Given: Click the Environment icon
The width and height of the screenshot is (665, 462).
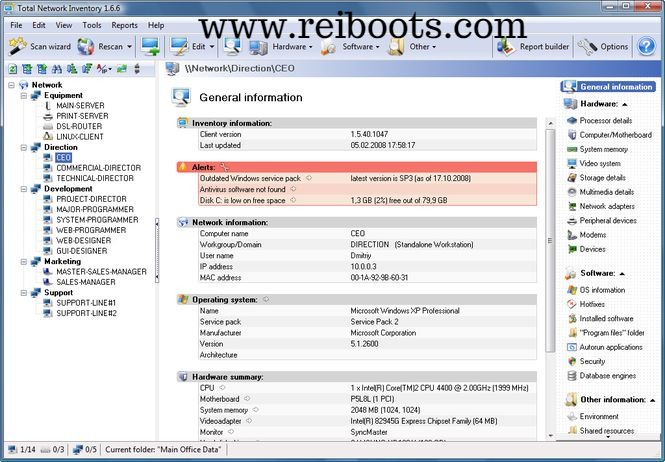Looking at the screenshot, I should 572,417.
